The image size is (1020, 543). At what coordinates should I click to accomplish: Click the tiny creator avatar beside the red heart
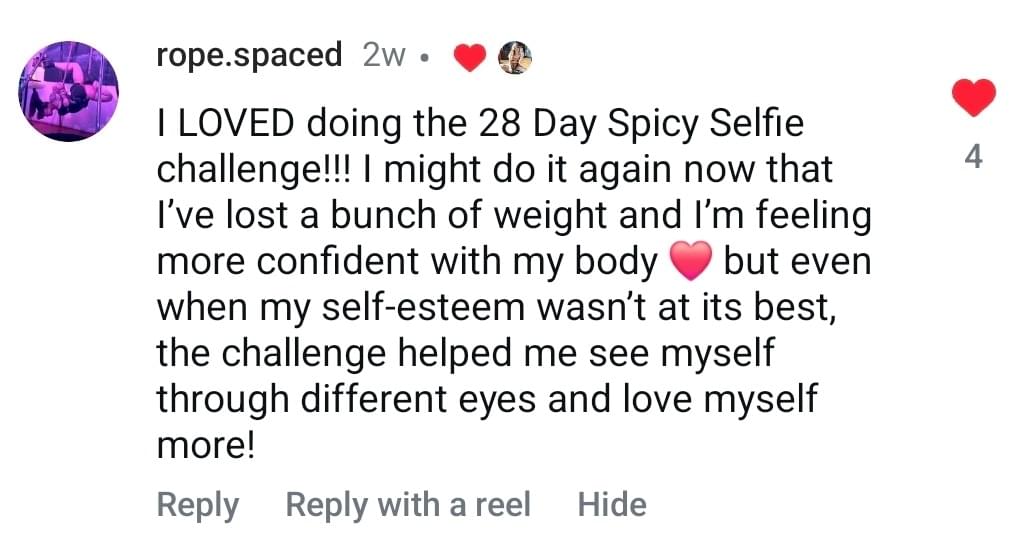tap(514, 58)
